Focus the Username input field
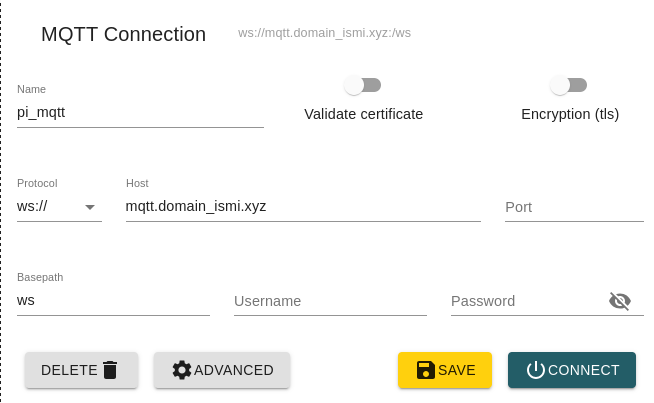This screenshot has height=403, width=654. coord(330,301)
